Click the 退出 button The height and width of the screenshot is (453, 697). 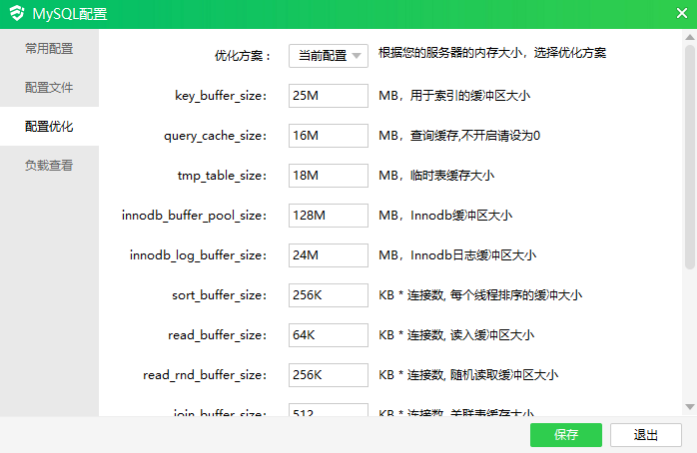pos(645,435)
